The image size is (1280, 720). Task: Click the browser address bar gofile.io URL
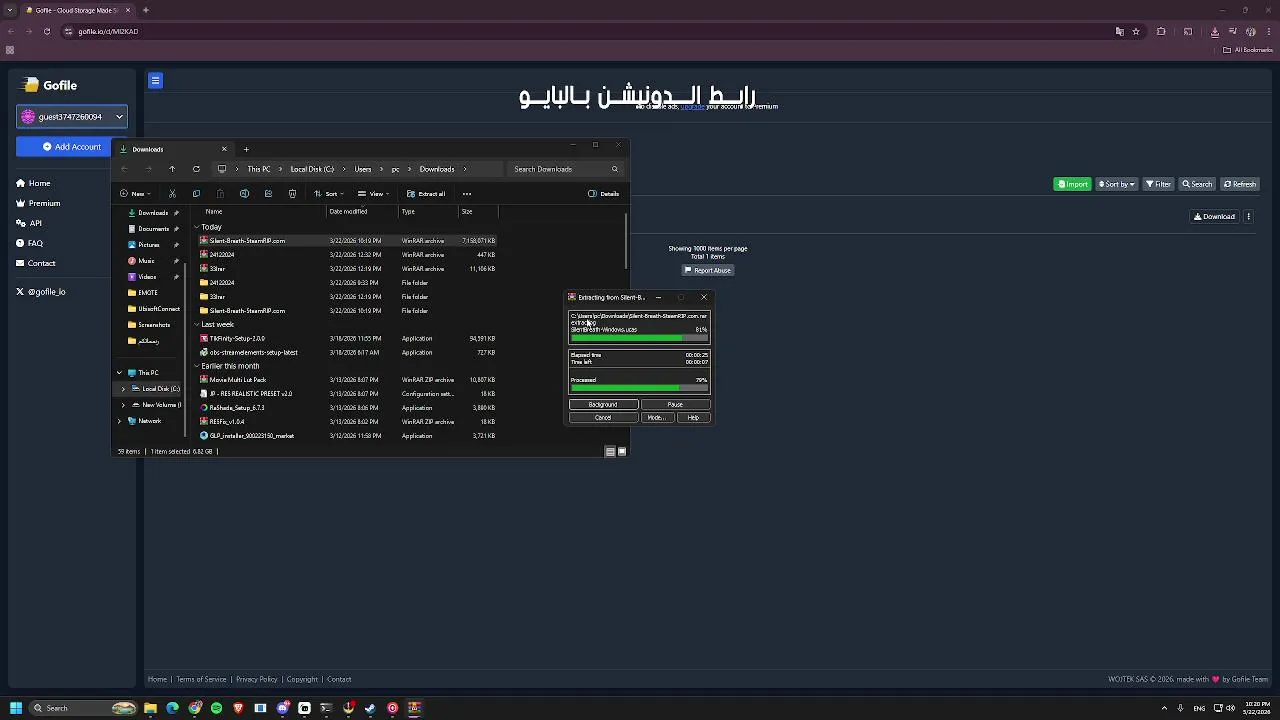point(108,31)
